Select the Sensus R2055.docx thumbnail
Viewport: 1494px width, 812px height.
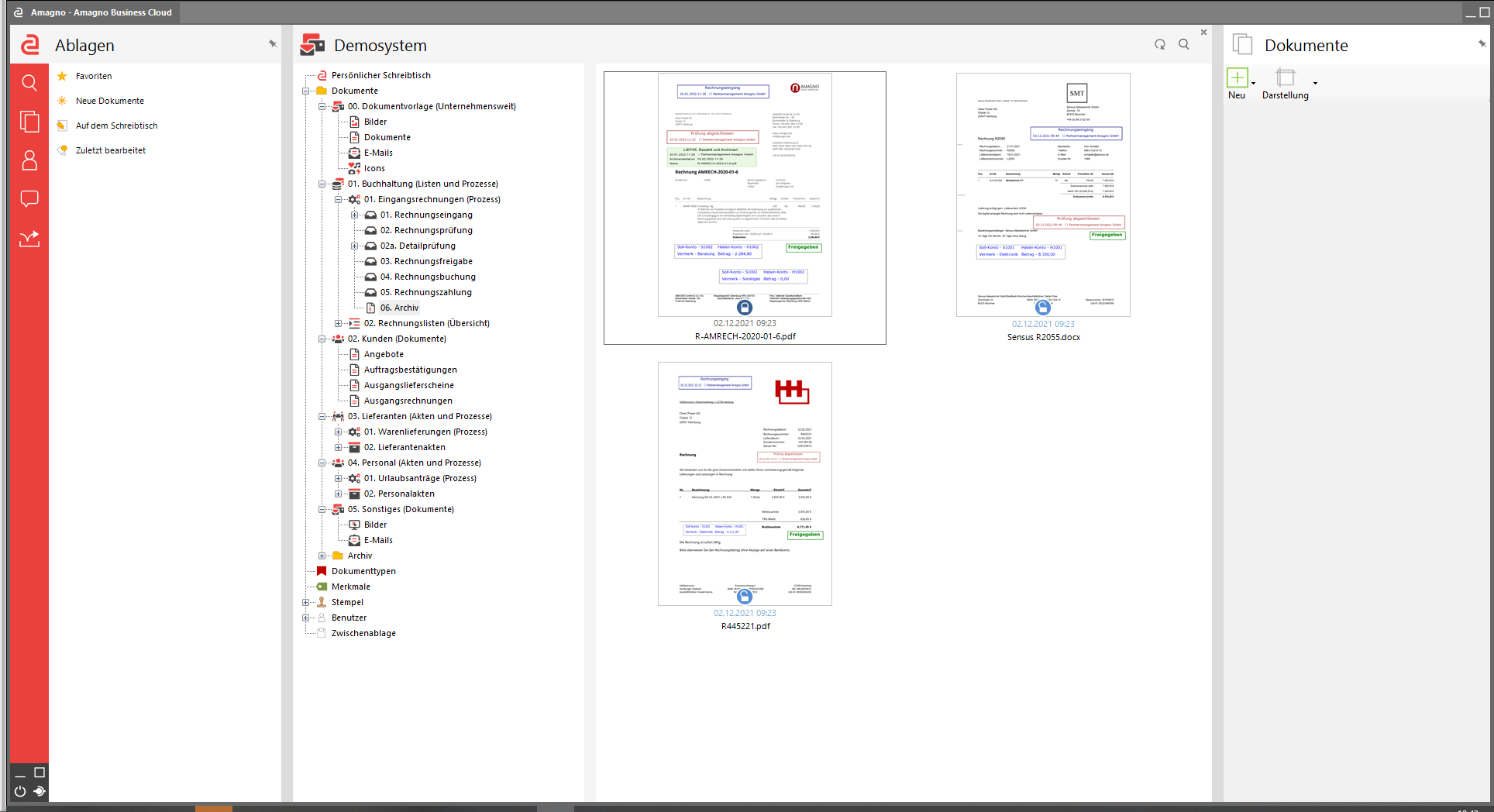pos(1043,195)
